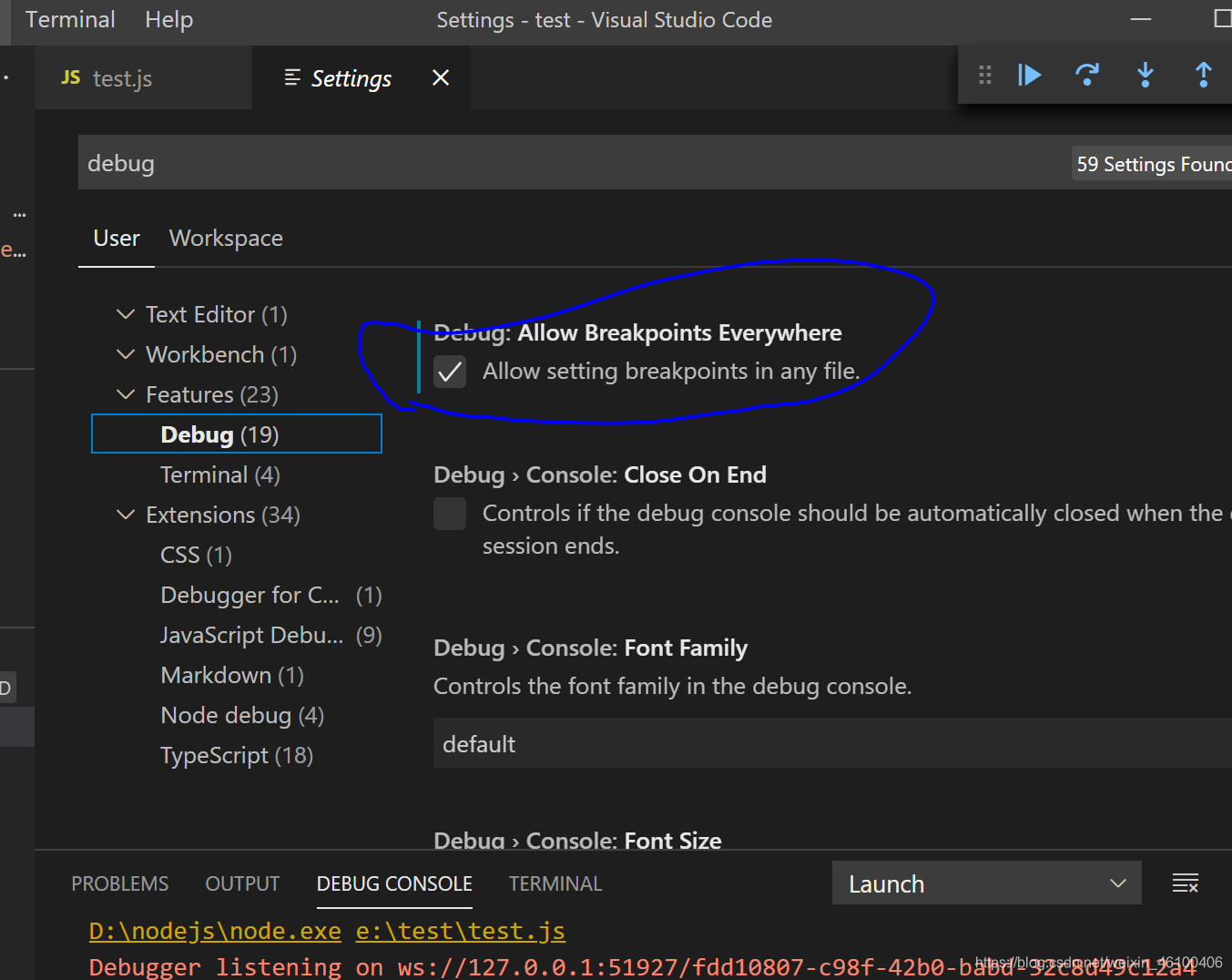Maximize the VS Code window
This screenshot has width=1232, height=980.
click(1222, 19)
